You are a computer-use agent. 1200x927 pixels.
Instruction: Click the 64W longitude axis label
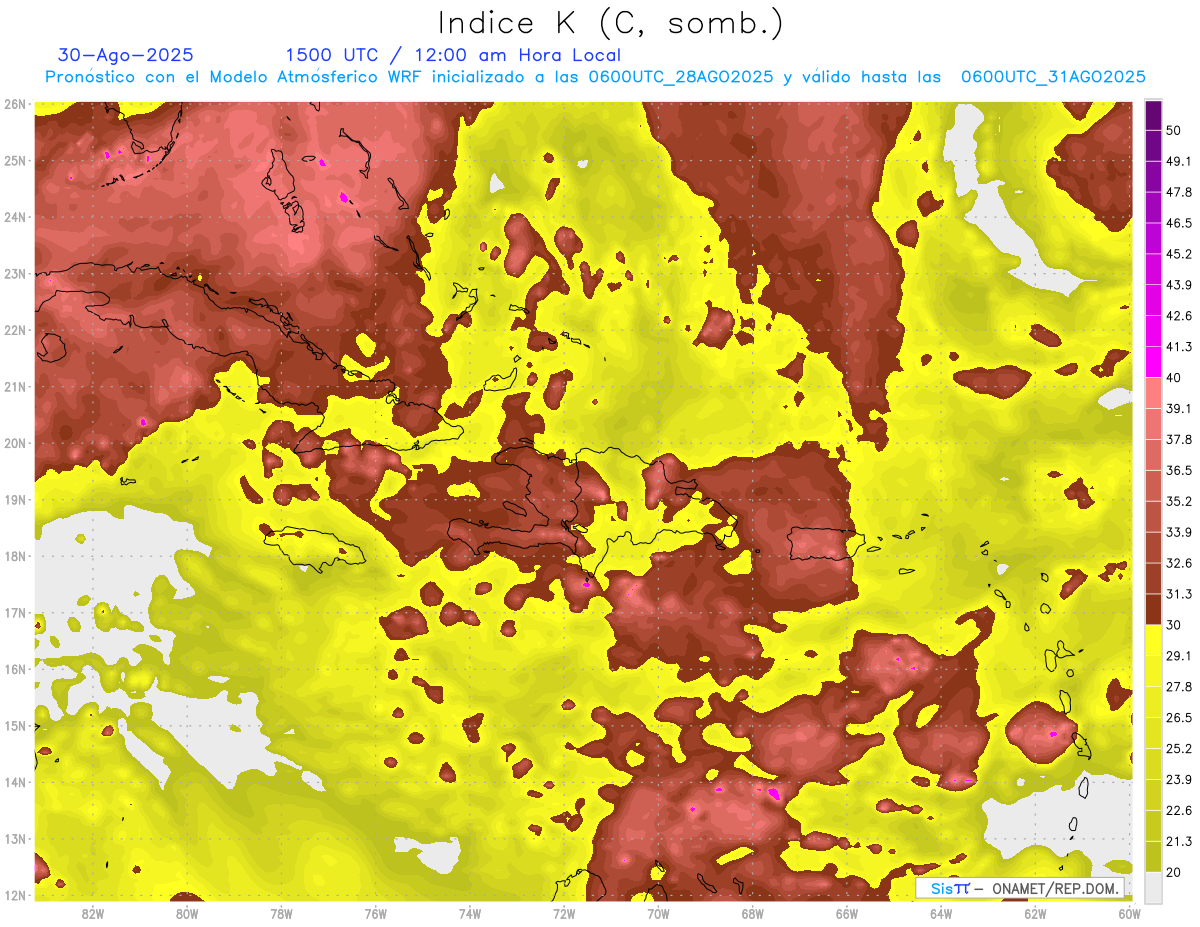pos(940,914)
